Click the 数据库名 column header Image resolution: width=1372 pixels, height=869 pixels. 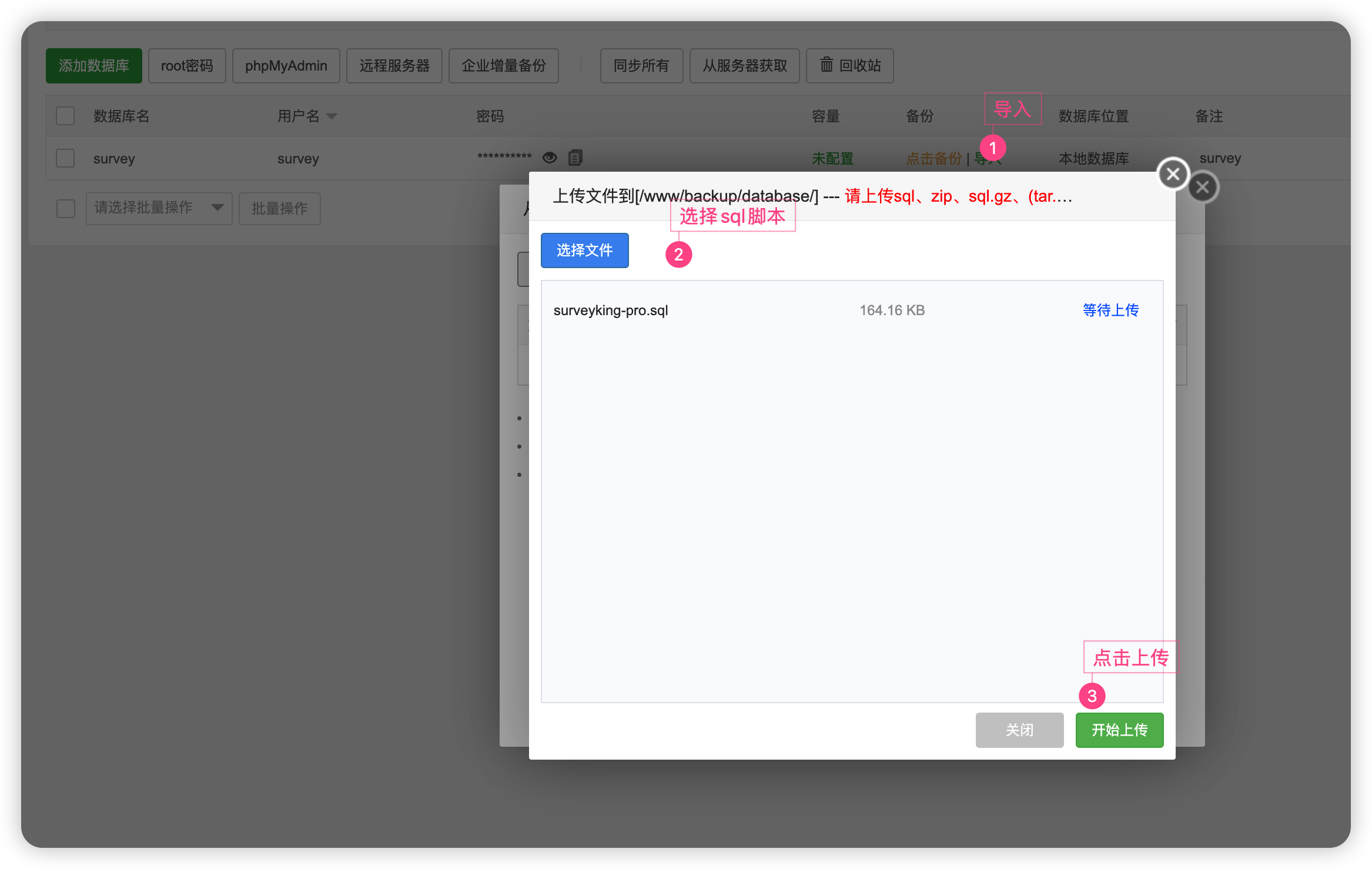pyautogui.click(x=121, y=116)
